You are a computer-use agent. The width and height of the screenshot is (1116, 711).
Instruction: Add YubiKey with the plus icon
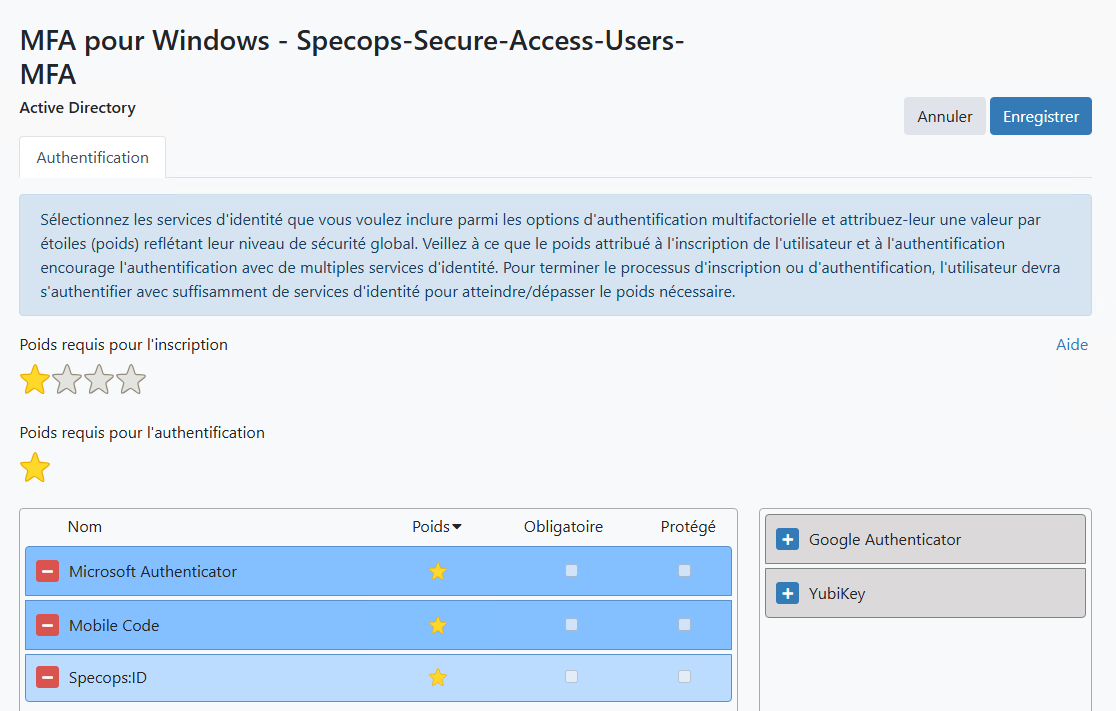pos(787,593)
